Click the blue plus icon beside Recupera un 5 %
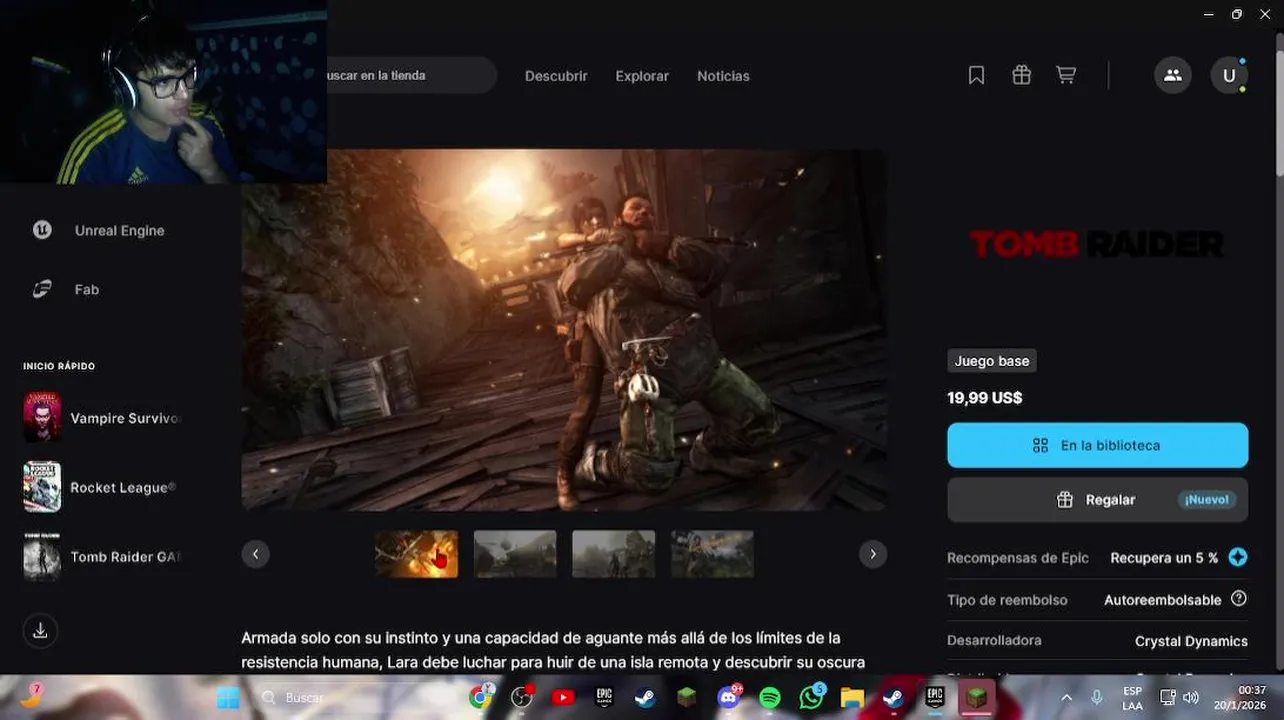The width and height of the screenshot is (1284, 720). click(1238, 557)
